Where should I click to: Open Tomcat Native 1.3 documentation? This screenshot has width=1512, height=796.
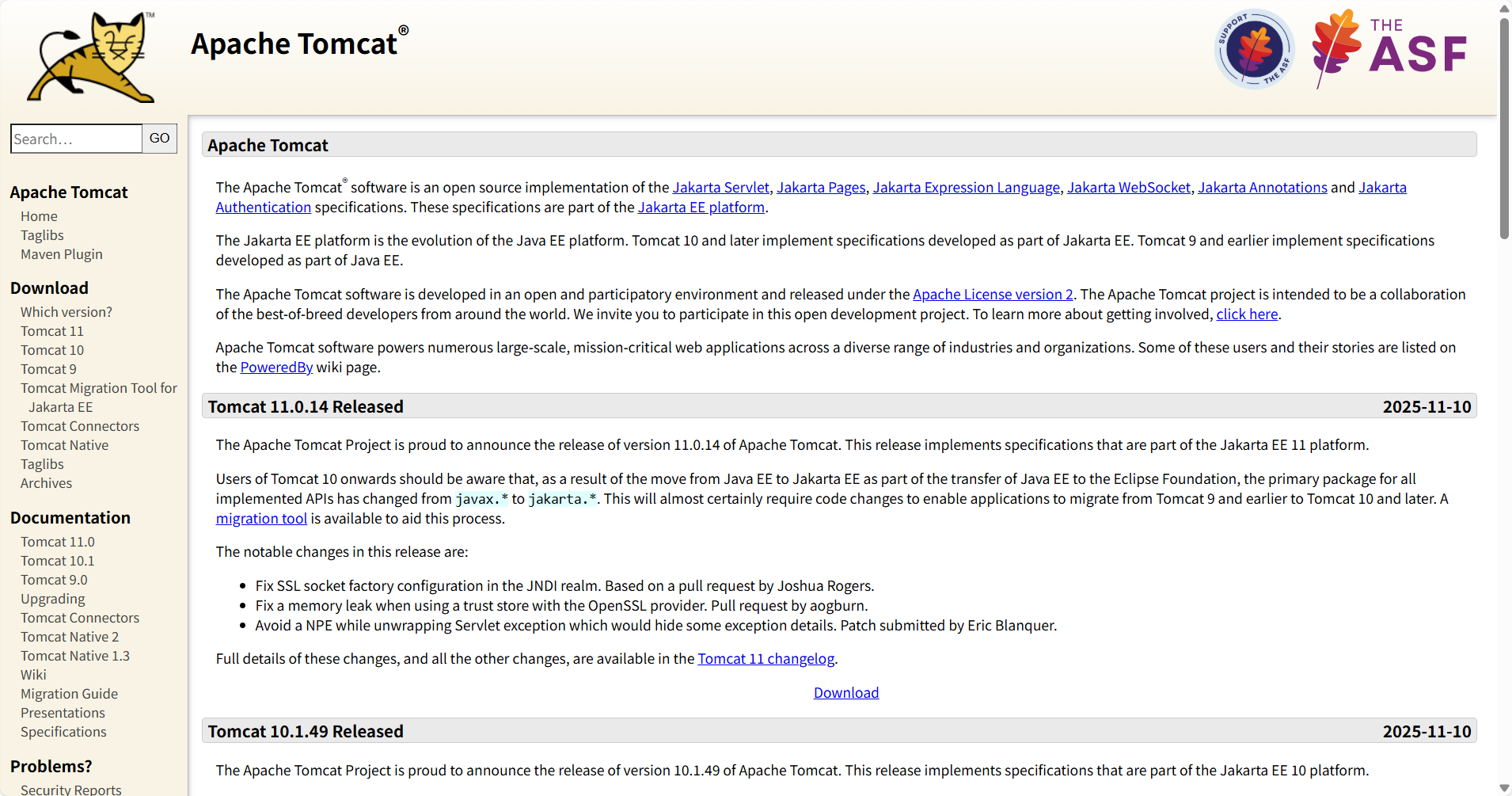(75, 656)
